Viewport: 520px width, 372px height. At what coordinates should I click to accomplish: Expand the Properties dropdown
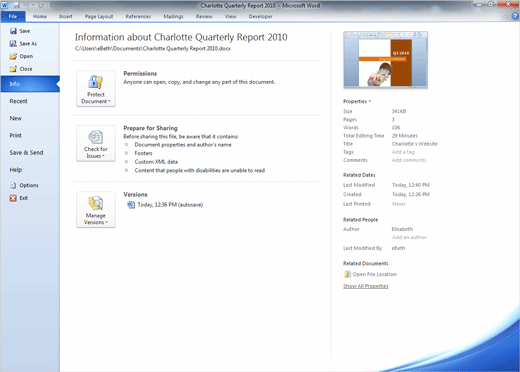click(357, 101)
